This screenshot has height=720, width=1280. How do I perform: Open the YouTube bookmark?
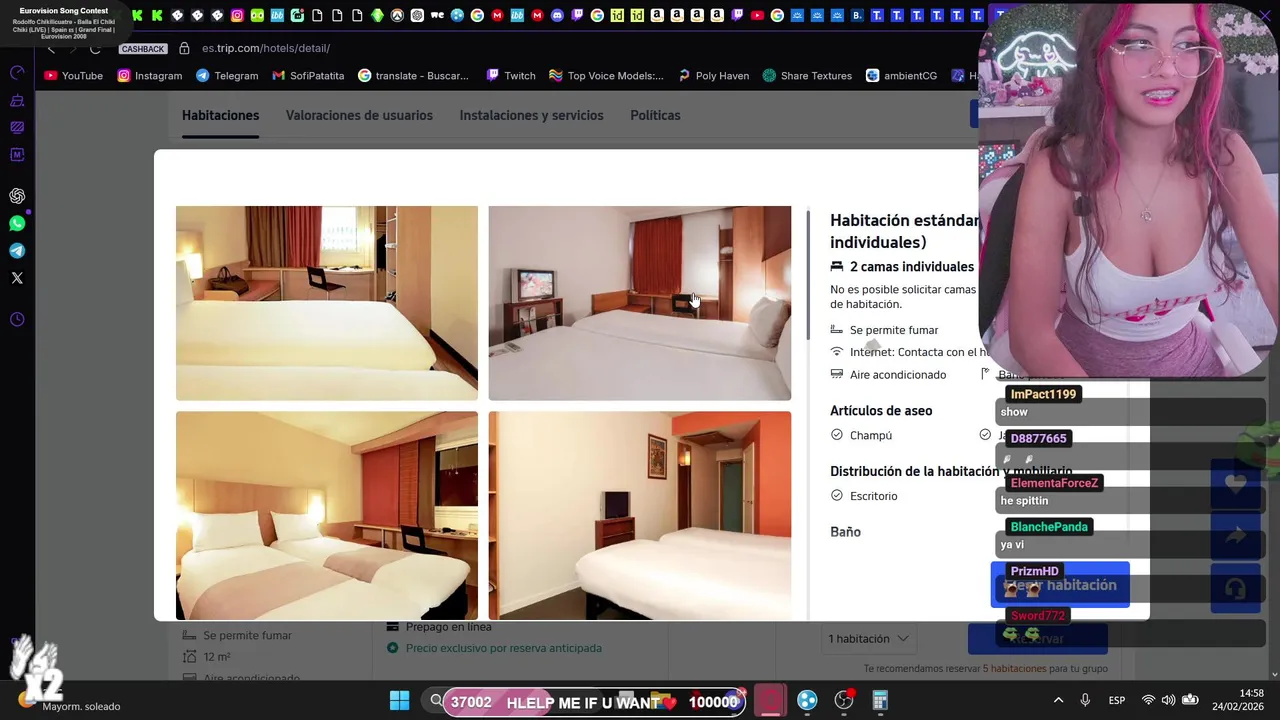(x=74, y=76)
